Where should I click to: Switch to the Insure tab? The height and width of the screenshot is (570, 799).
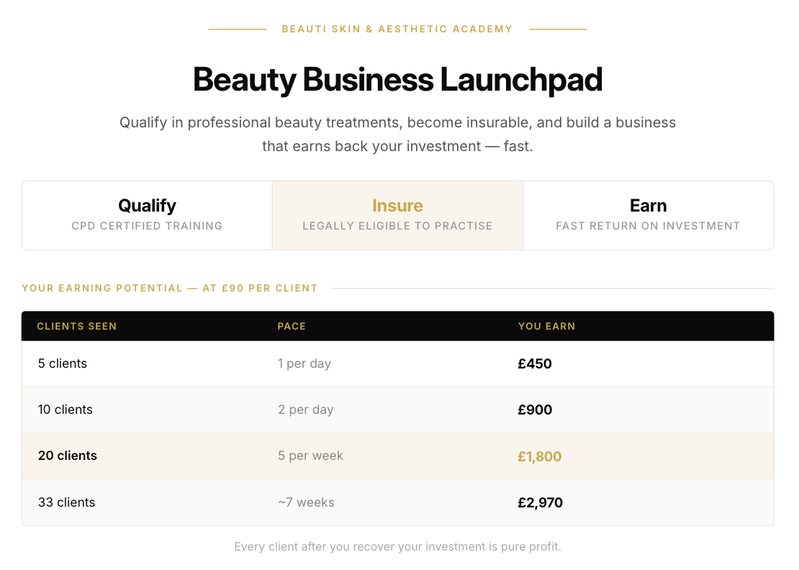coord(397,215)
